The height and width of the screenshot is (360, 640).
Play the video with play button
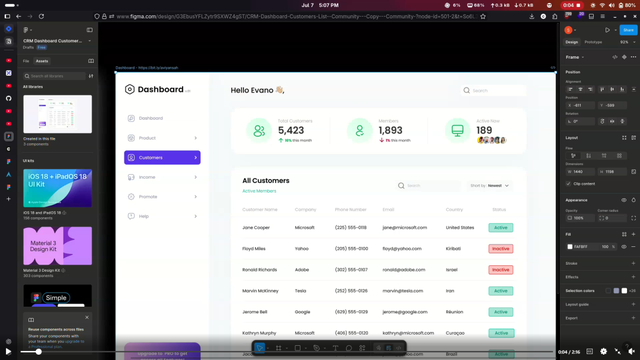pos(8,351)
